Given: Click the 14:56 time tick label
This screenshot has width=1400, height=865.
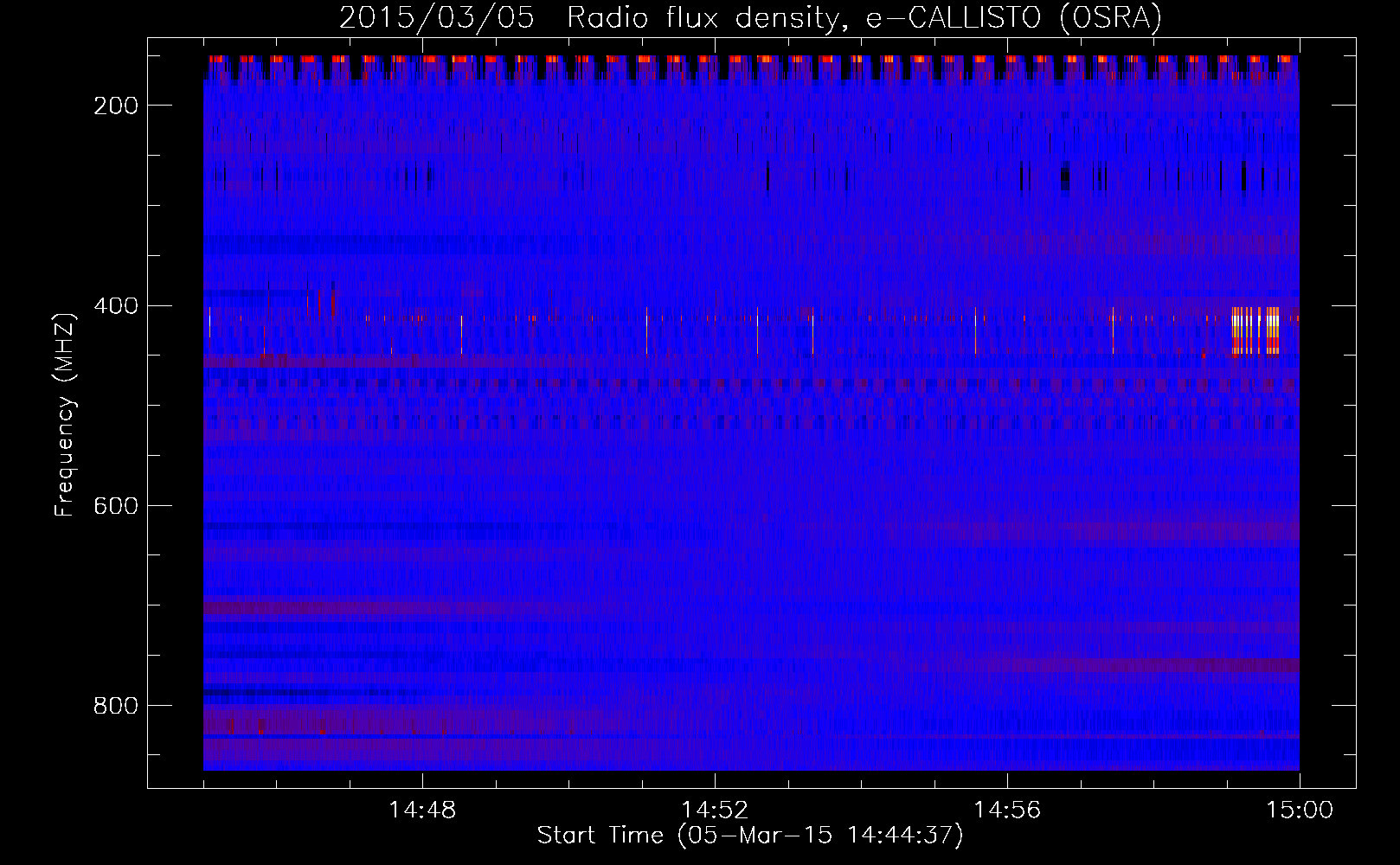Looking at the screenshot, I should (x=1007, y=811).
